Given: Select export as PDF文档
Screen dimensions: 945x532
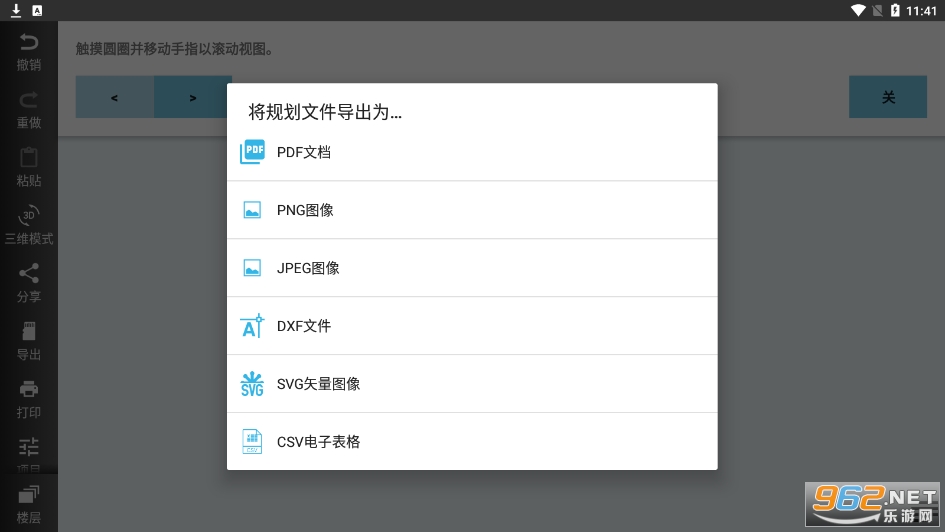Looking at the screenshot, I should coord(304,152).
